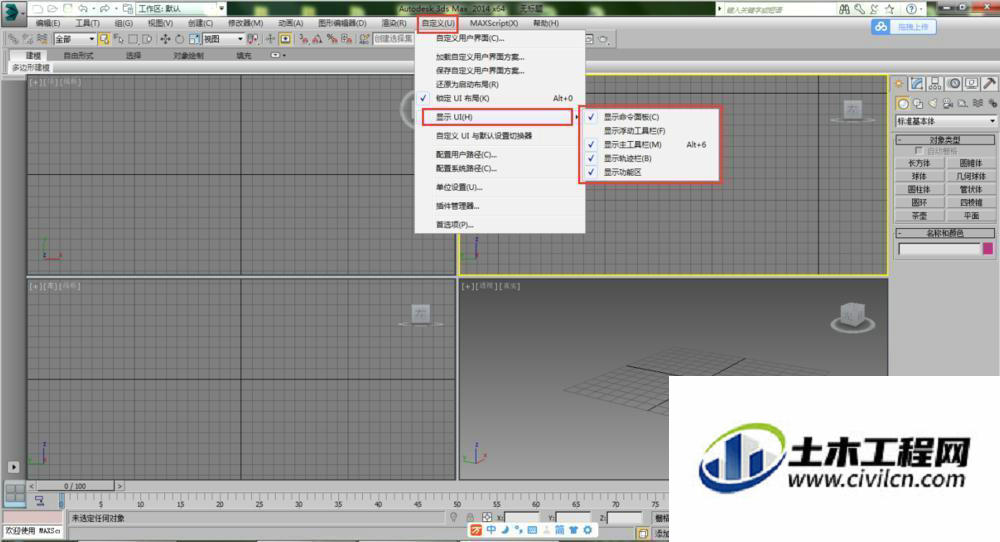Image resolution: width=1000 pixels, height=542 pixels.
Task: Click the Redo arrow in the quick access toolbar
Action: pyautogui.click(x=105, y=9)
